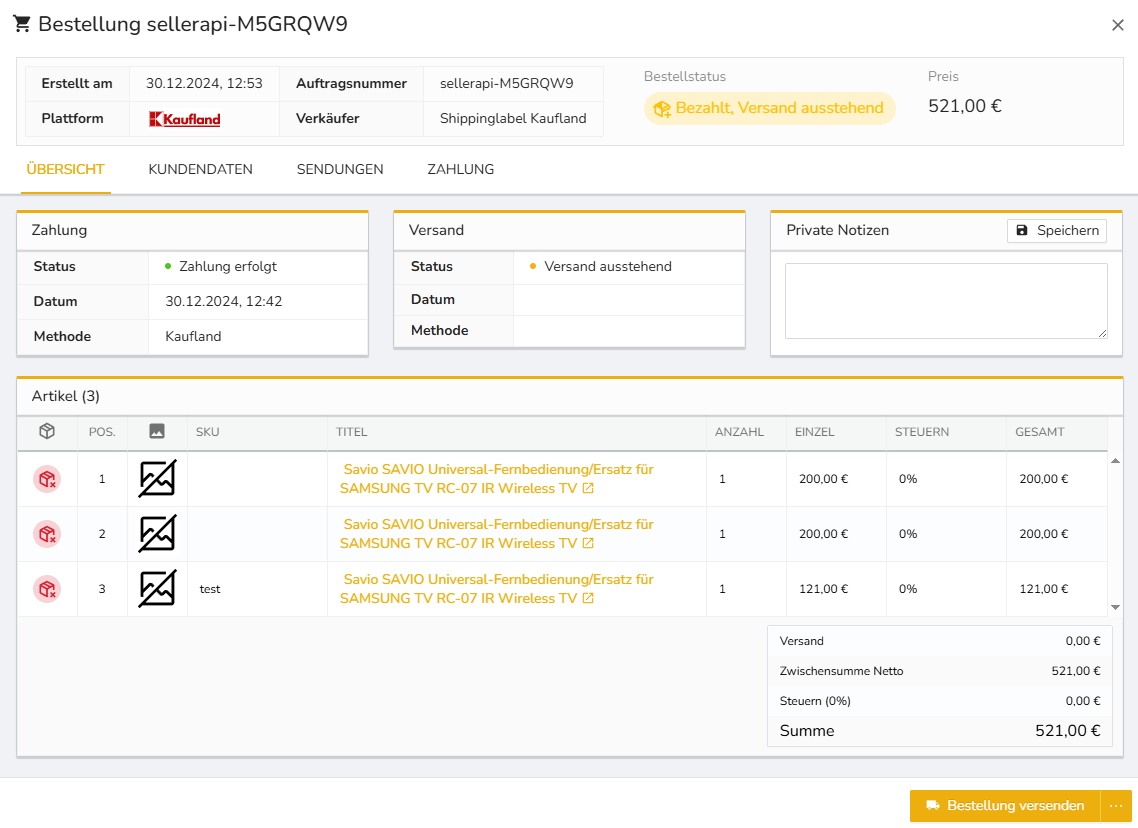Open external link icon of first article

(588, 488)
